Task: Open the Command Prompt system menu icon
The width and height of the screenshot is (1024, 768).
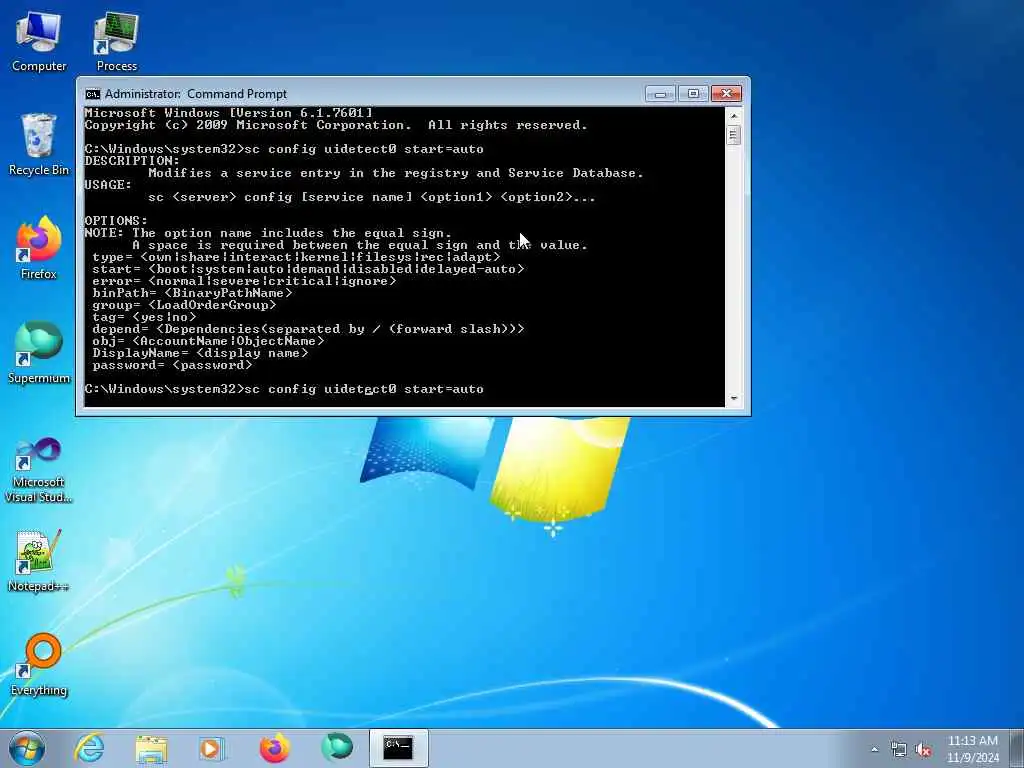Action: tap(93, 94)
